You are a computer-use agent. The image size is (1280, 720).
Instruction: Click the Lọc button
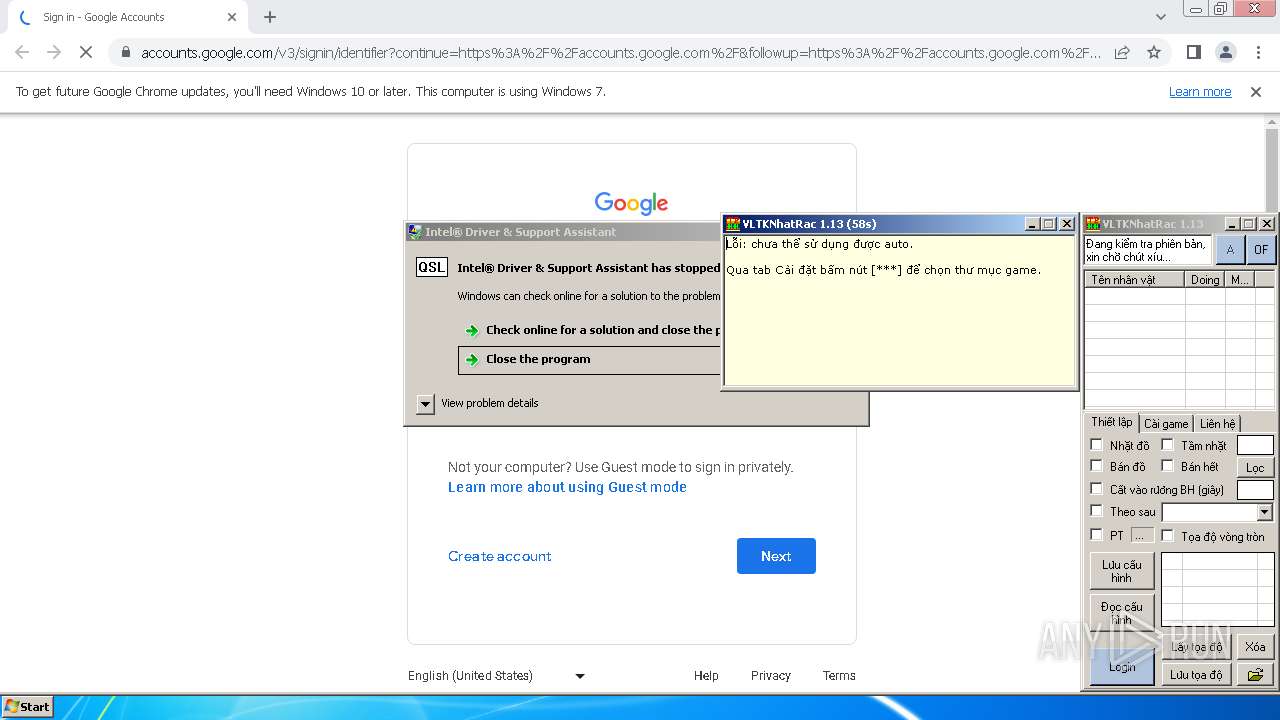[x=1255, y=467]
